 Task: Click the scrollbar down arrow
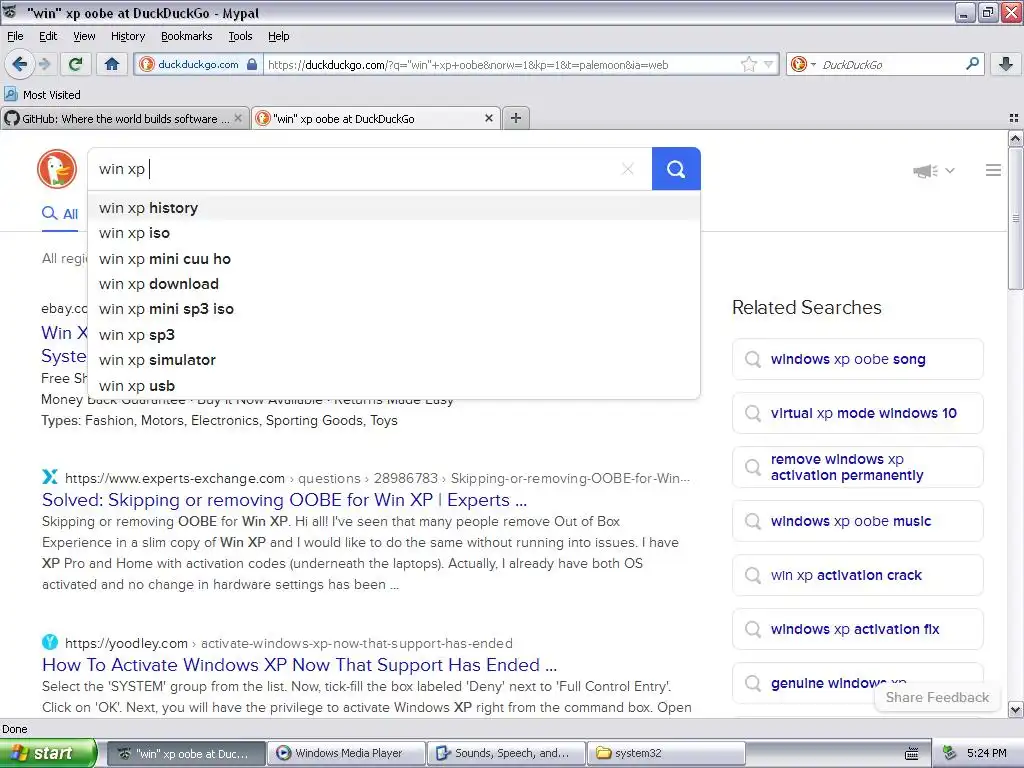pyautogui.click(x=1015, y=710)
